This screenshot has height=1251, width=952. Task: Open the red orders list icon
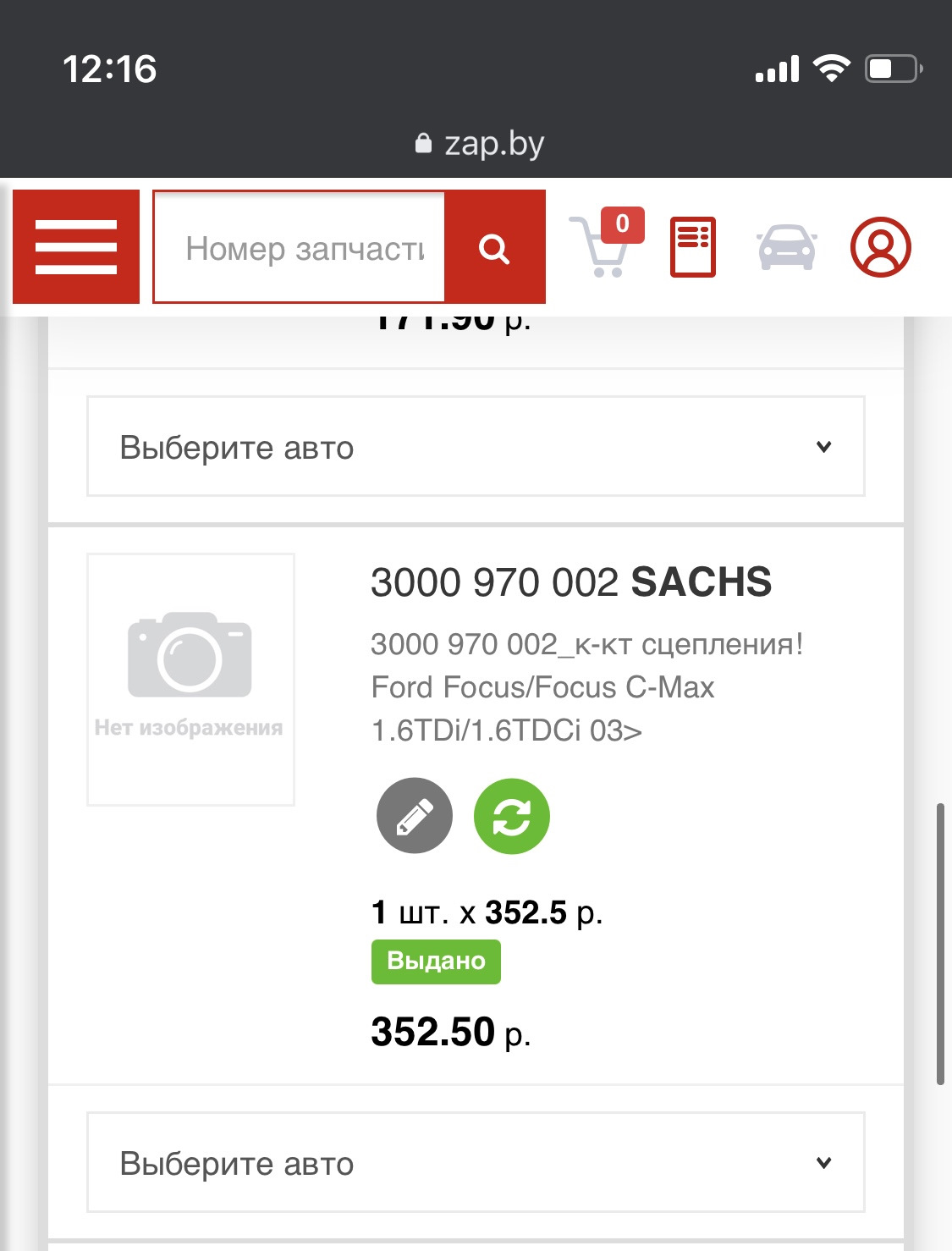(692, 247)
